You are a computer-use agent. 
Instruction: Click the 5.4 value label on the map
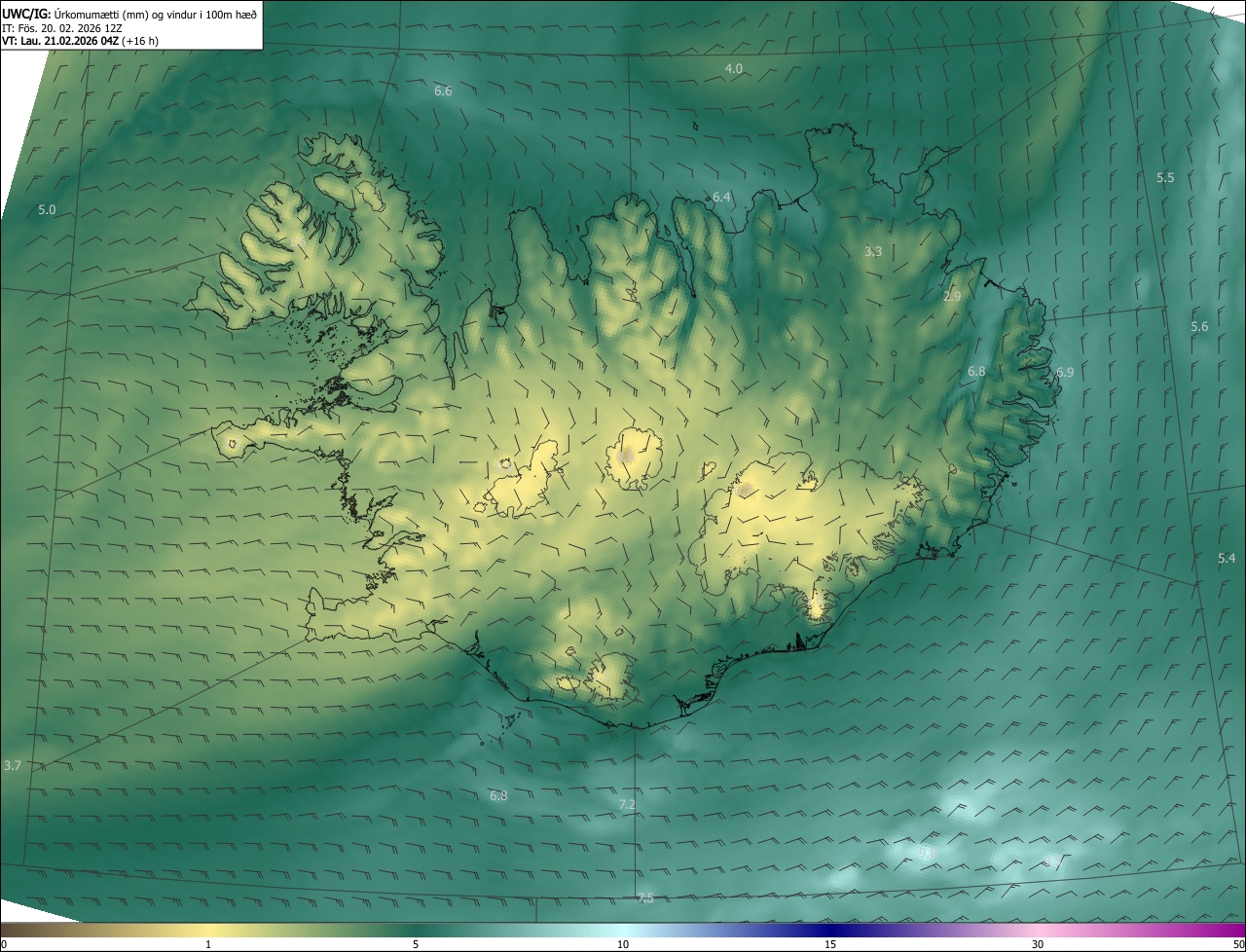pos(1227,558)
